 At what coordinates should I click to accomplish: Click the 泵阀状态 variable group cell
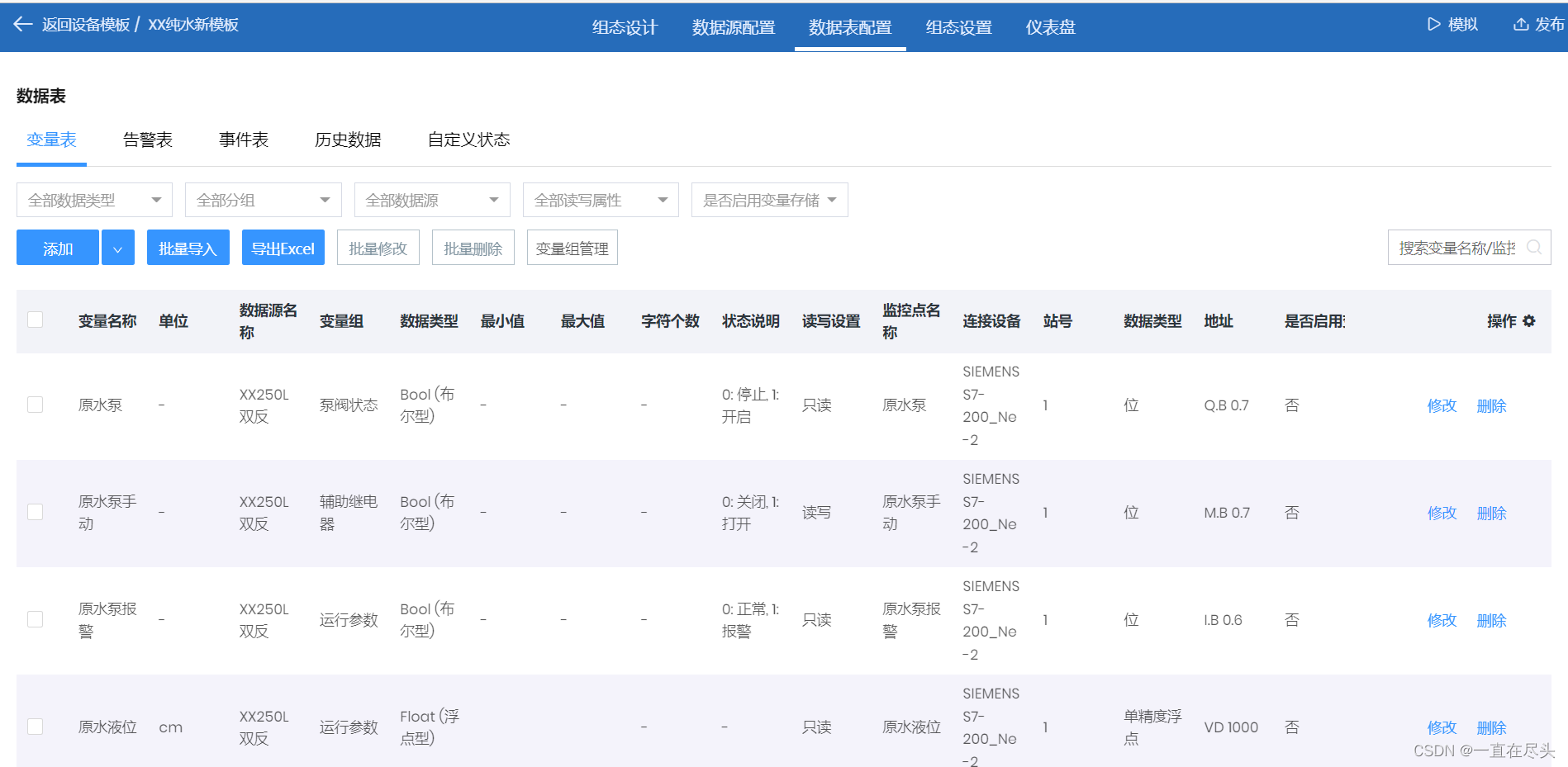tap(349, 405)
